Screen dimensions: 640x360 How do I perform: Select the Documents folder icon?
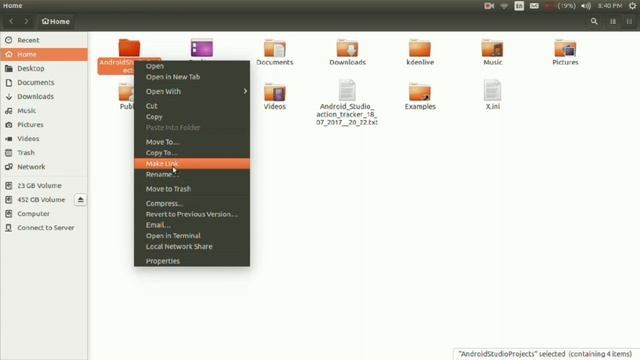275,49
